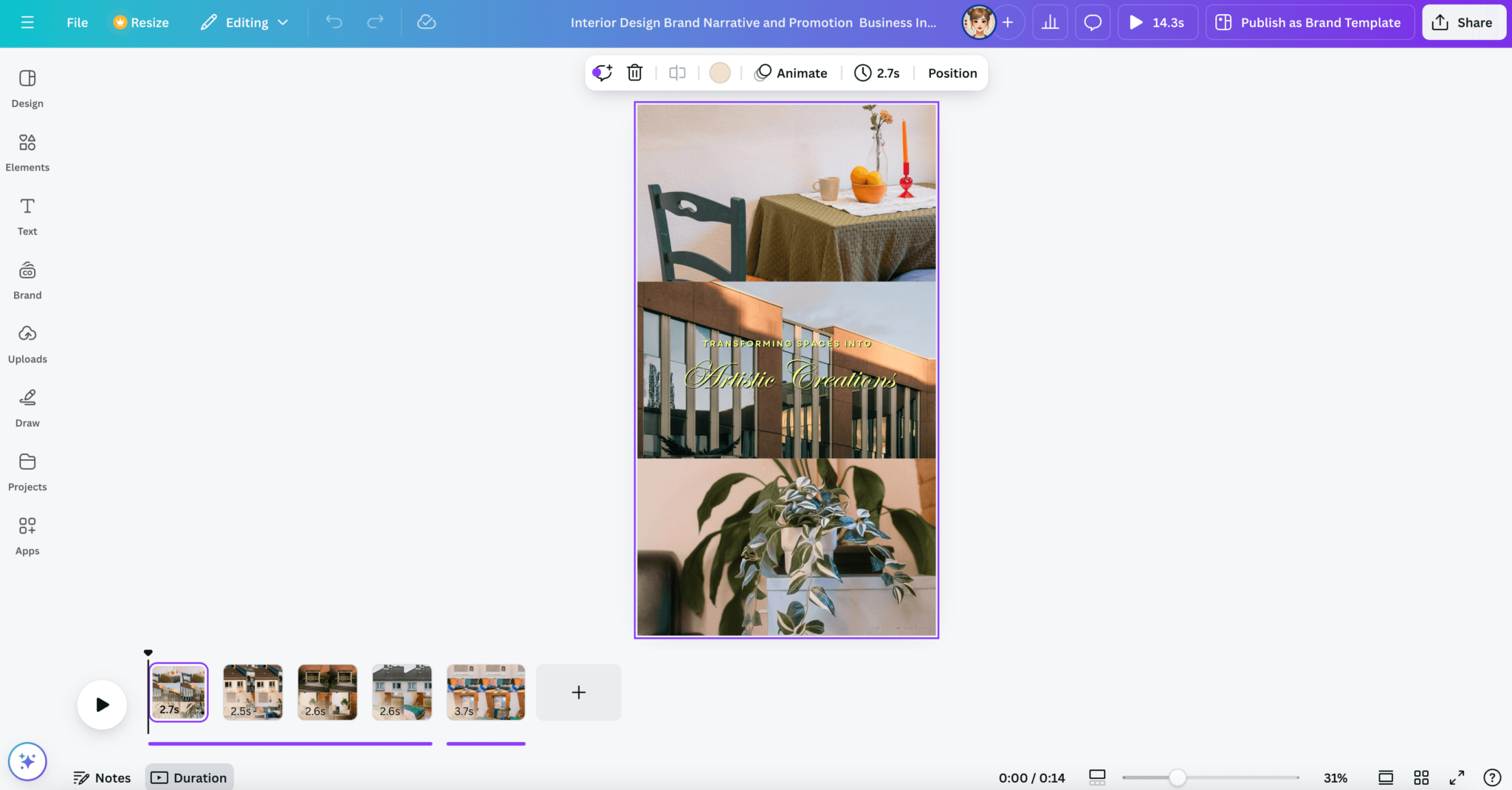Screen dimensions: 1512x790
Task: Add a collaborator with the plus icon
Action: pyautogui.click(x=1008, y=22)
